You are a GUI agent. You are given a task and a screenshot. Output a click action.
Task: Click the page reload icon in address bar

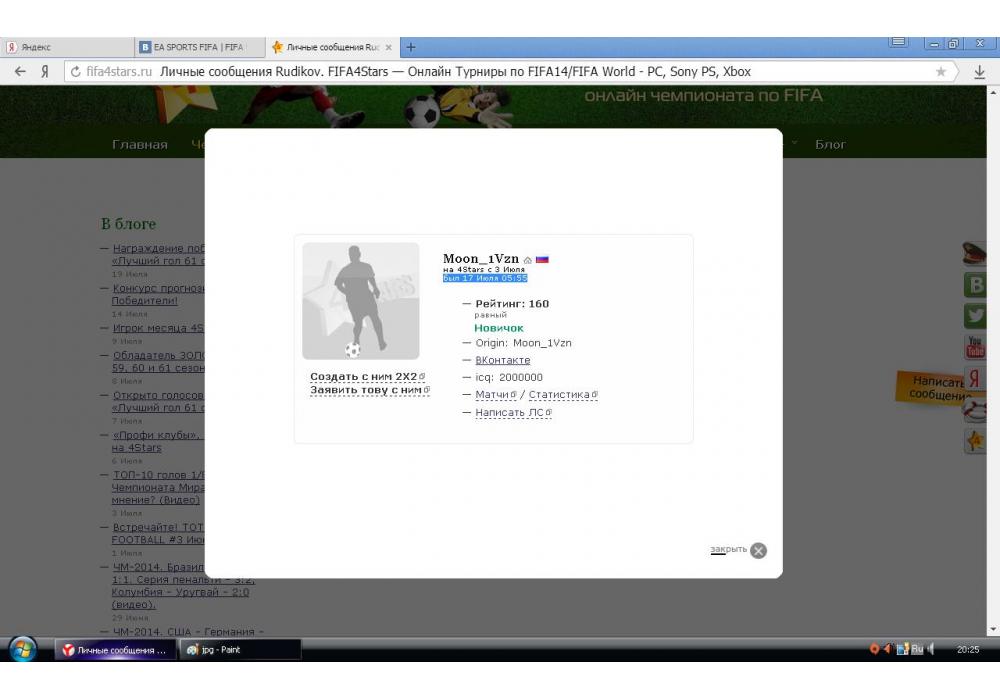pos(75,72)
